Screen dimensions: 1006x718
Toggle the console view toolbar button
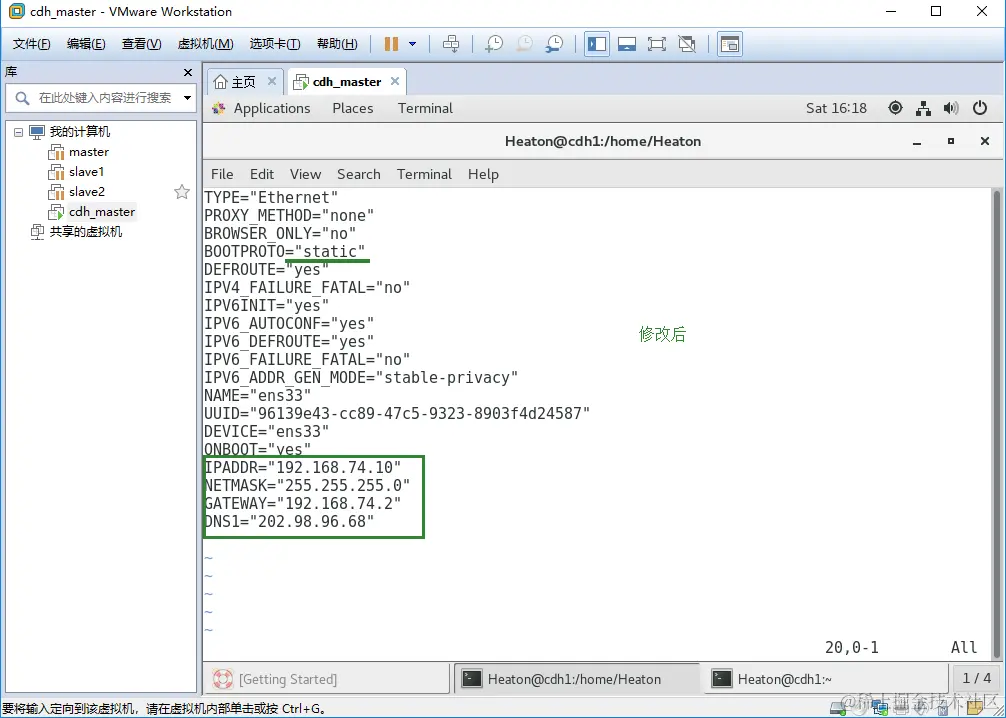coord(729,44)
